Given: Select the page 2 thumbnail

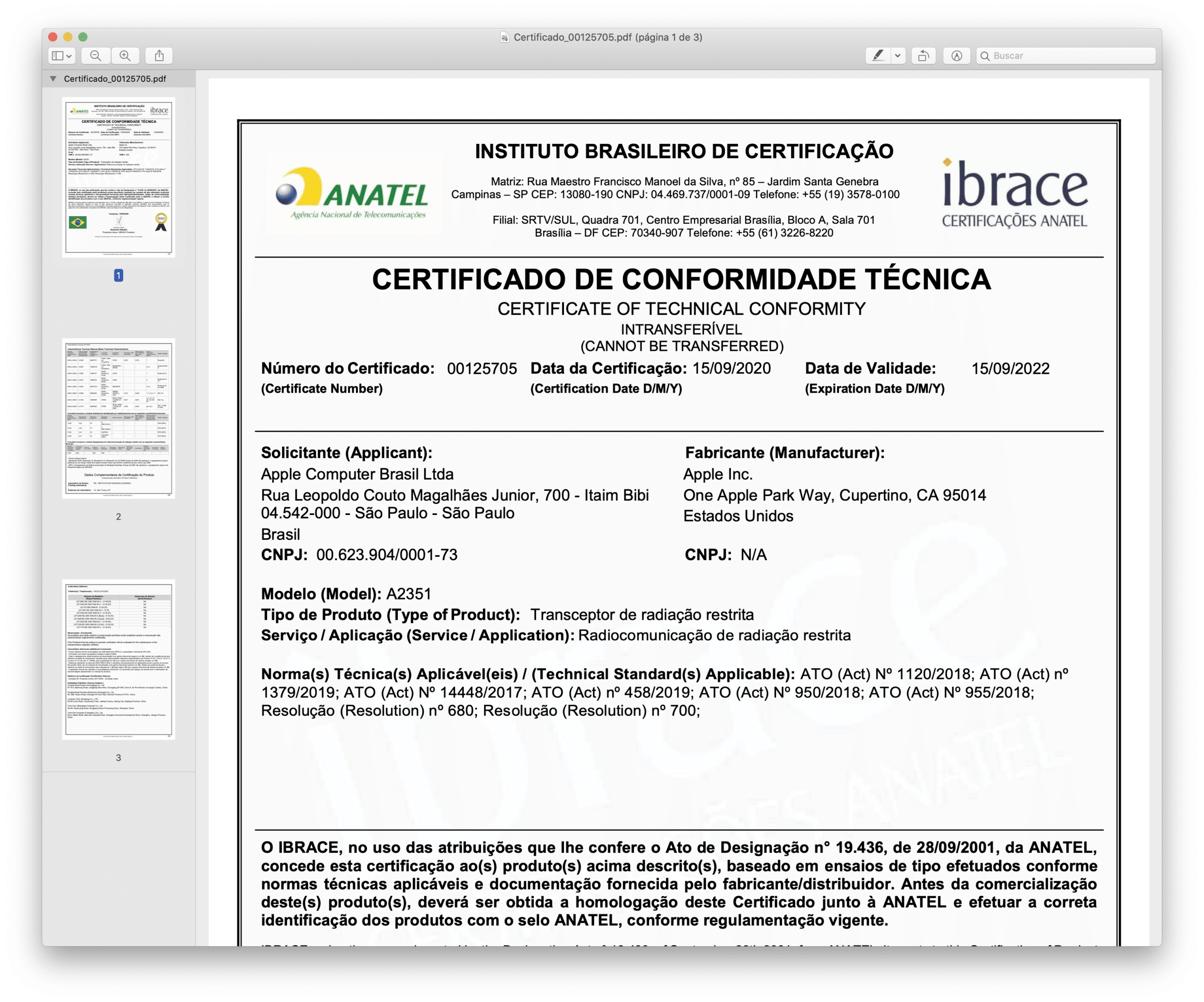Looking at the screenshot, I should (119, 418).
